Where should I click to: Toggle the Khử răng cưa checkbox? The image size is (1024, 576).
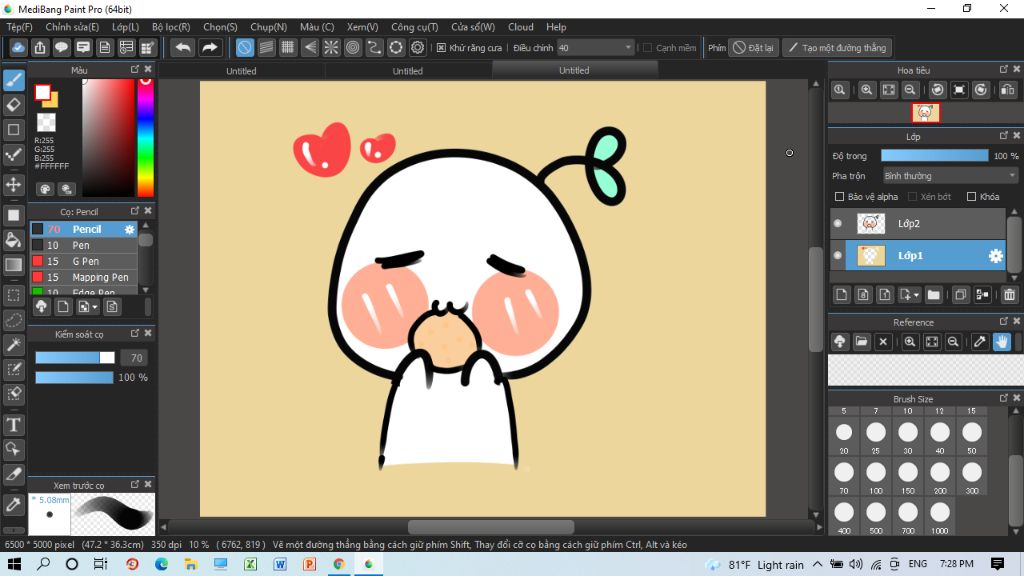[441, 48]
